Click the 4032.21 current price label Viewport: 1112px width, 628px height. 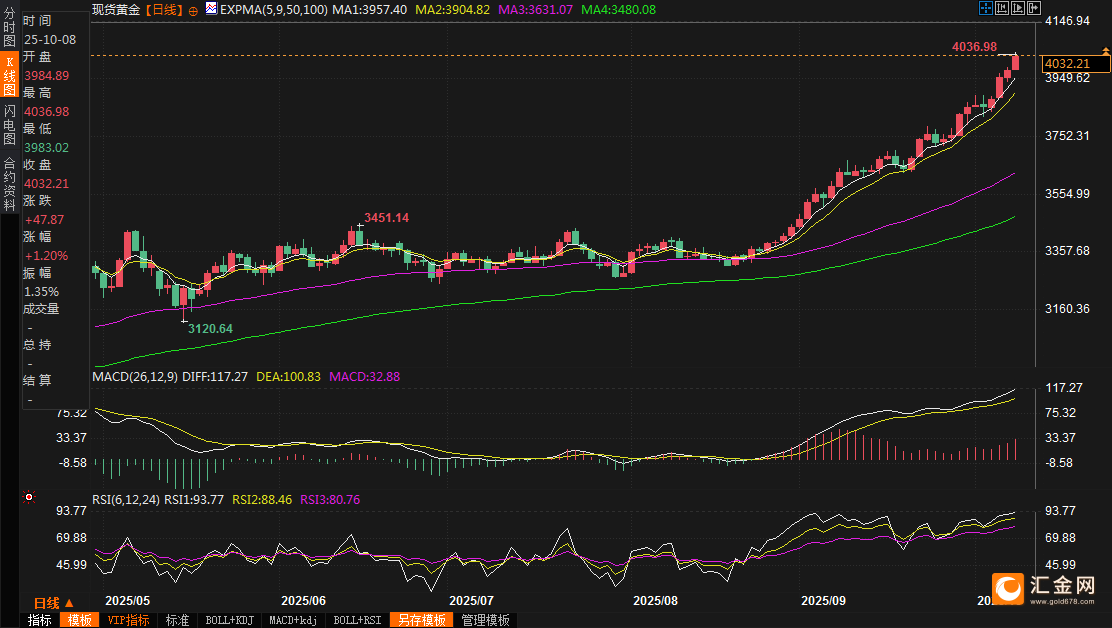(x=1074, y=64)
